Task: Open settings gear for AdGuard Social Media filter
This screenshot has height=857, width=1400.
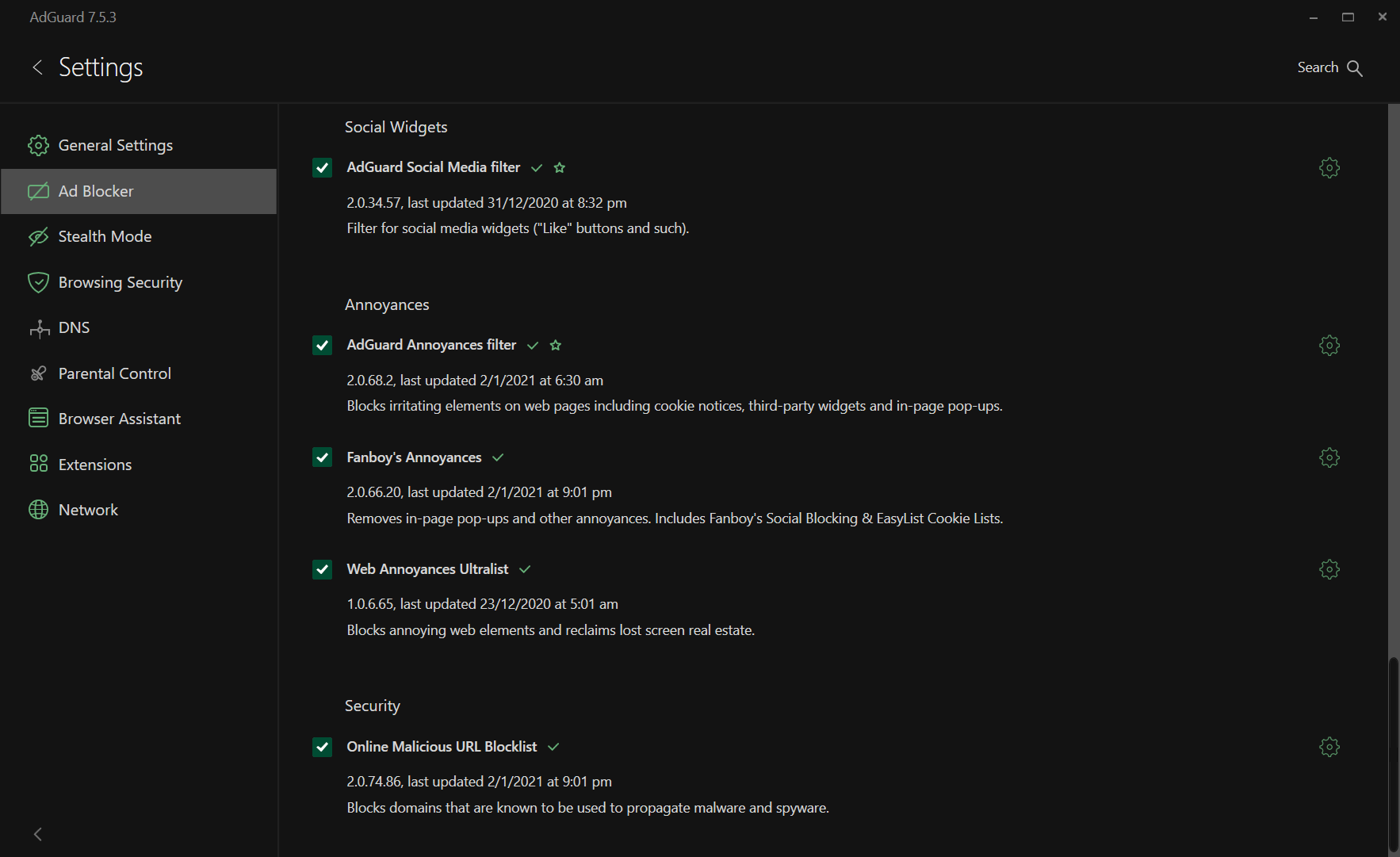Action: (1329, 168)
